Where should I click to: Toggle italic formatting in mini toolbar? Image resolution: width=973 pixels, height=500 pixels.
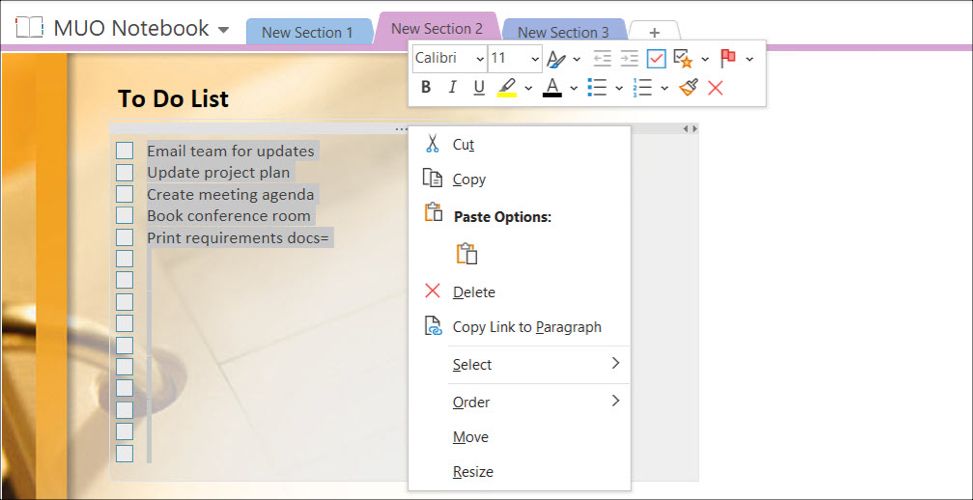(x=452, y=87)
